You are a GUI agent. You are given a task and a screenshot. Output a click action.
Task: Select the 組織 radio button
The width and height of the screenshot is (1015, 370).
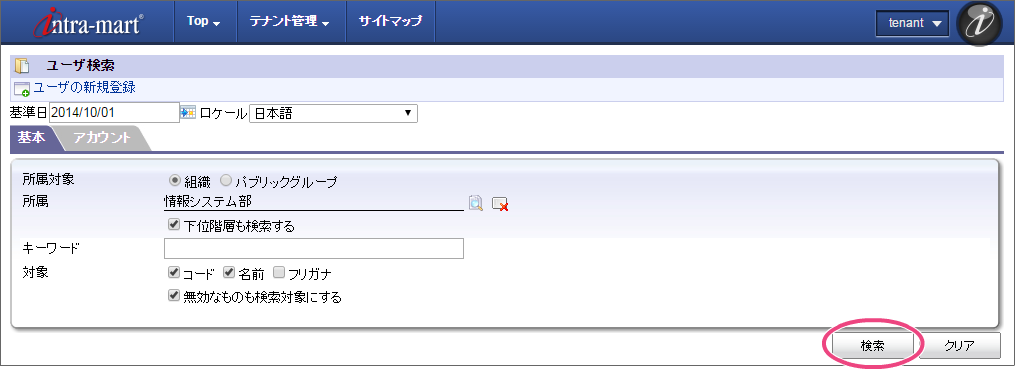point(175,180)
